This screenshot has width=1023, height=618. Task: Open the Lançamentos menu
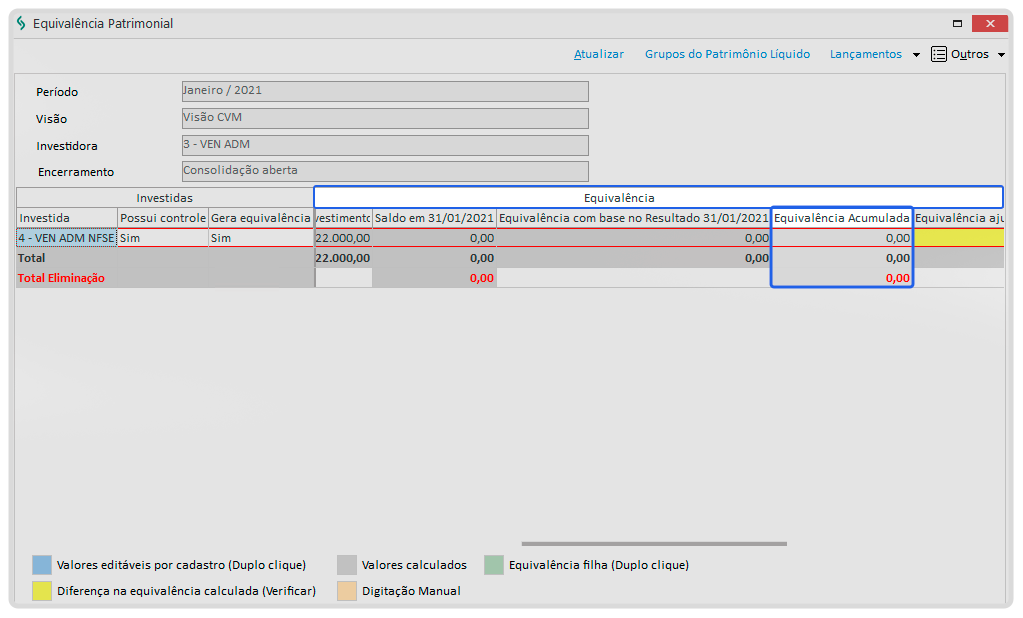[865, 54]
